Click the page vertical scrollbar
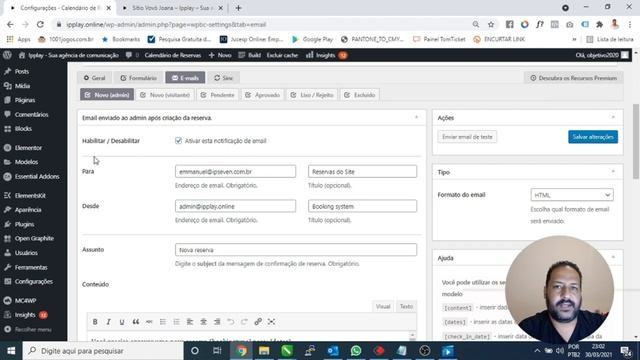 (636, 142)
